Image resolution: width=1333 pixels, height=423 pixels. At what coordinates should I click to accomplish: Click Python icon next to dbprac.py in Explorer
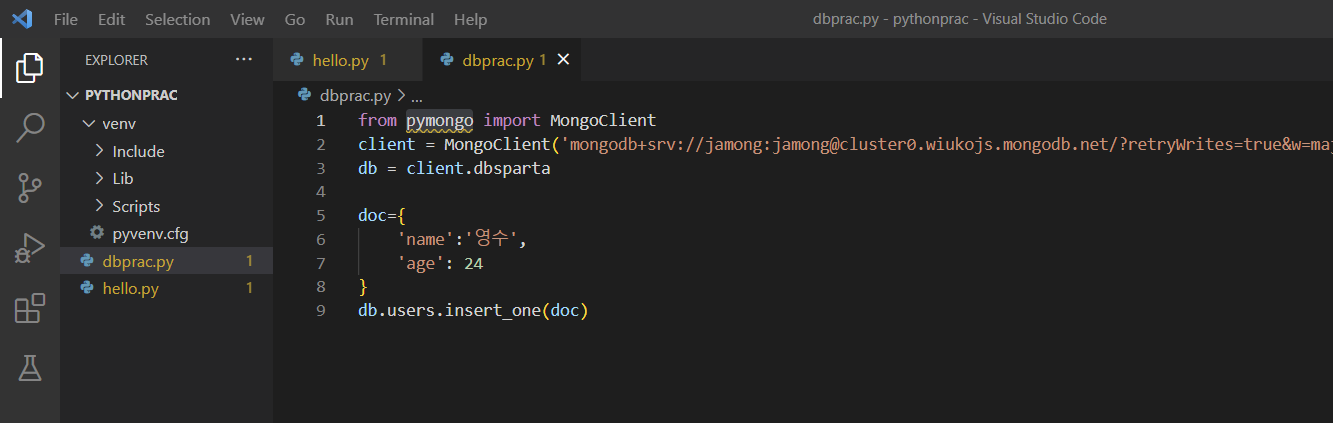[x=87, y=261]
